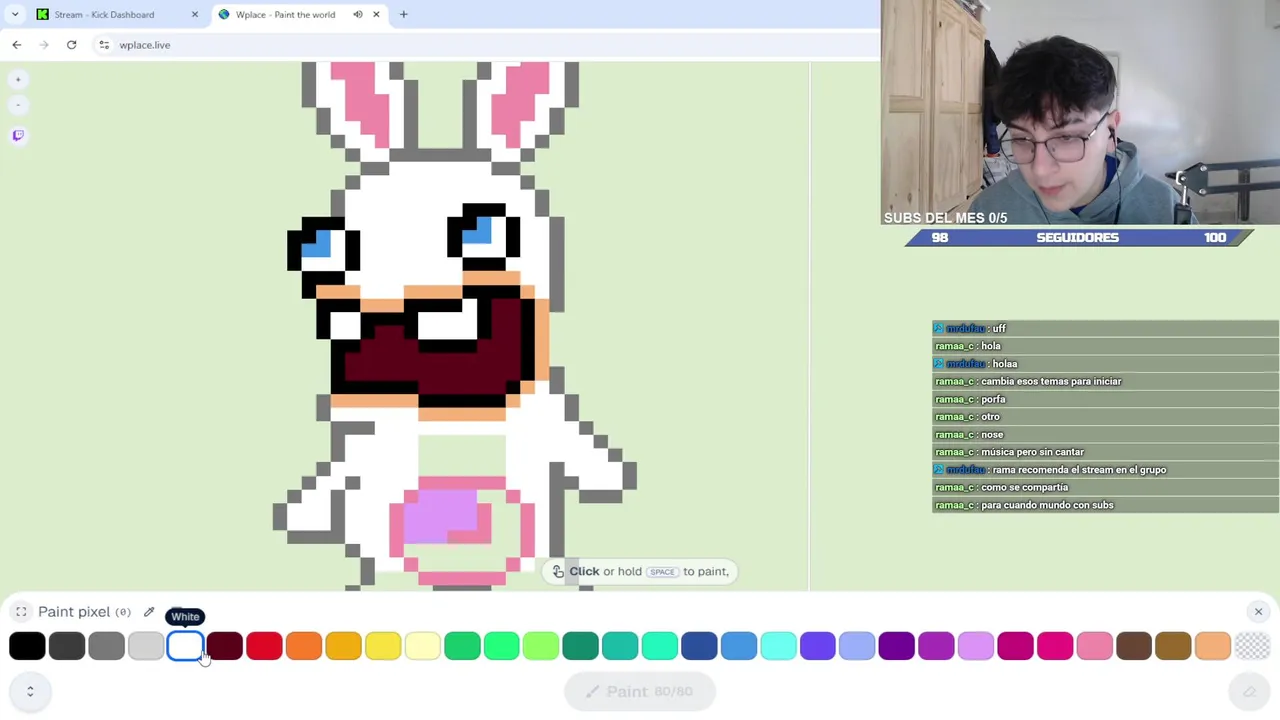Screen dimensions: 1280x720
Task: Zoom in the map with the plus button
Action: (18, 79)
